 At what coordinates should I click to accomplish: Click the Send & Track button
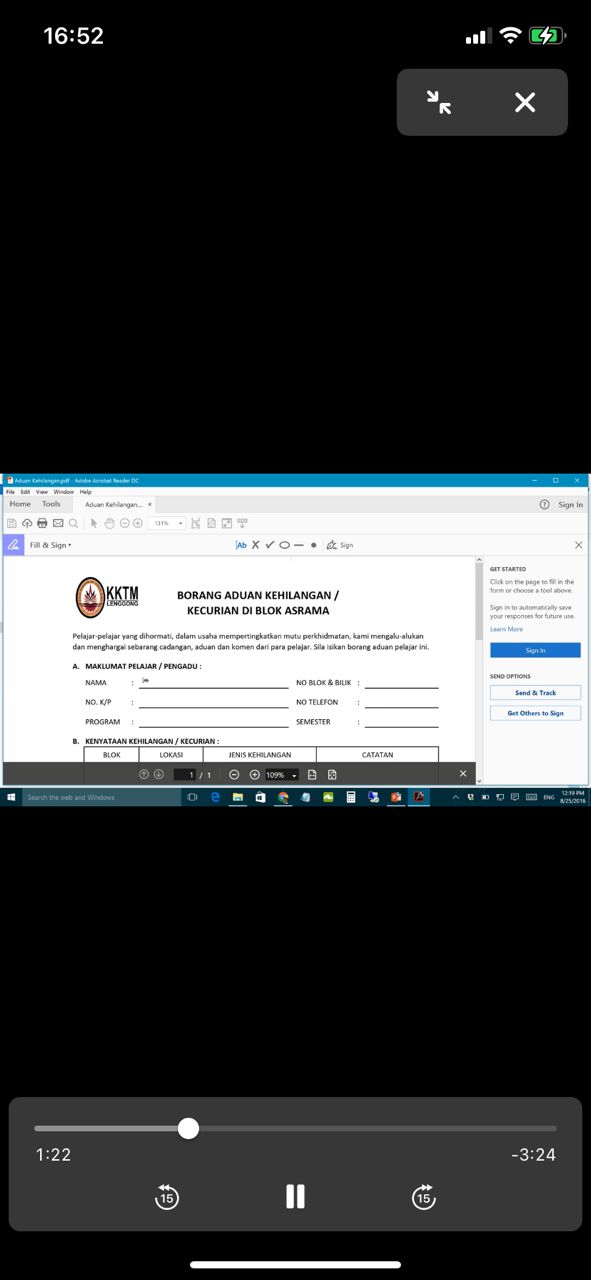(x=535, y=692)
